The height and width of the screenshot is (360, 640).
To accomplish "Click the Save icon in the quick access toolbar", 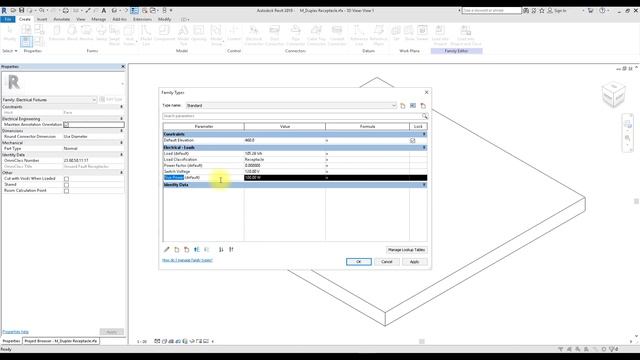I will point(22,10).
